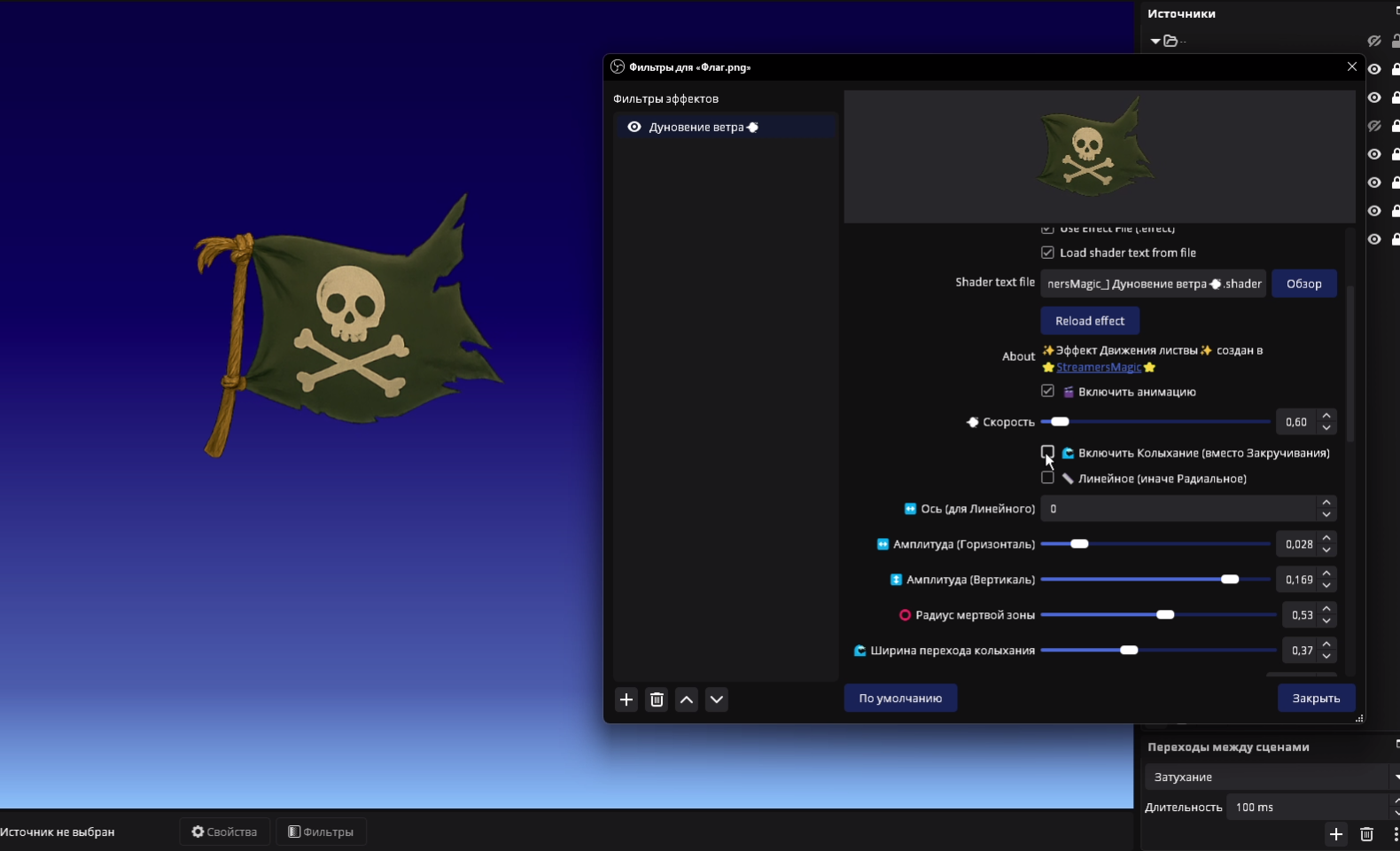This screenshot has height=851, width=1400.
Task: Move filter up with arrow icon
Action: pos(687,699)
